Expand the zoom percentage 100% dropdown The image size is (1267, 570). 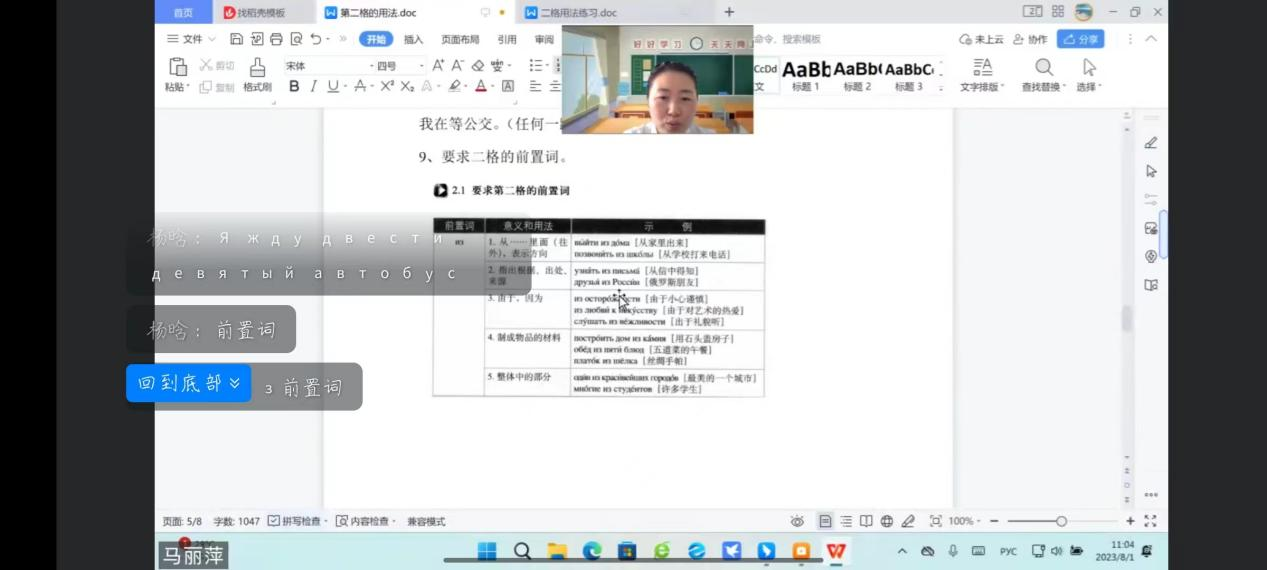[x=964, y=521]
